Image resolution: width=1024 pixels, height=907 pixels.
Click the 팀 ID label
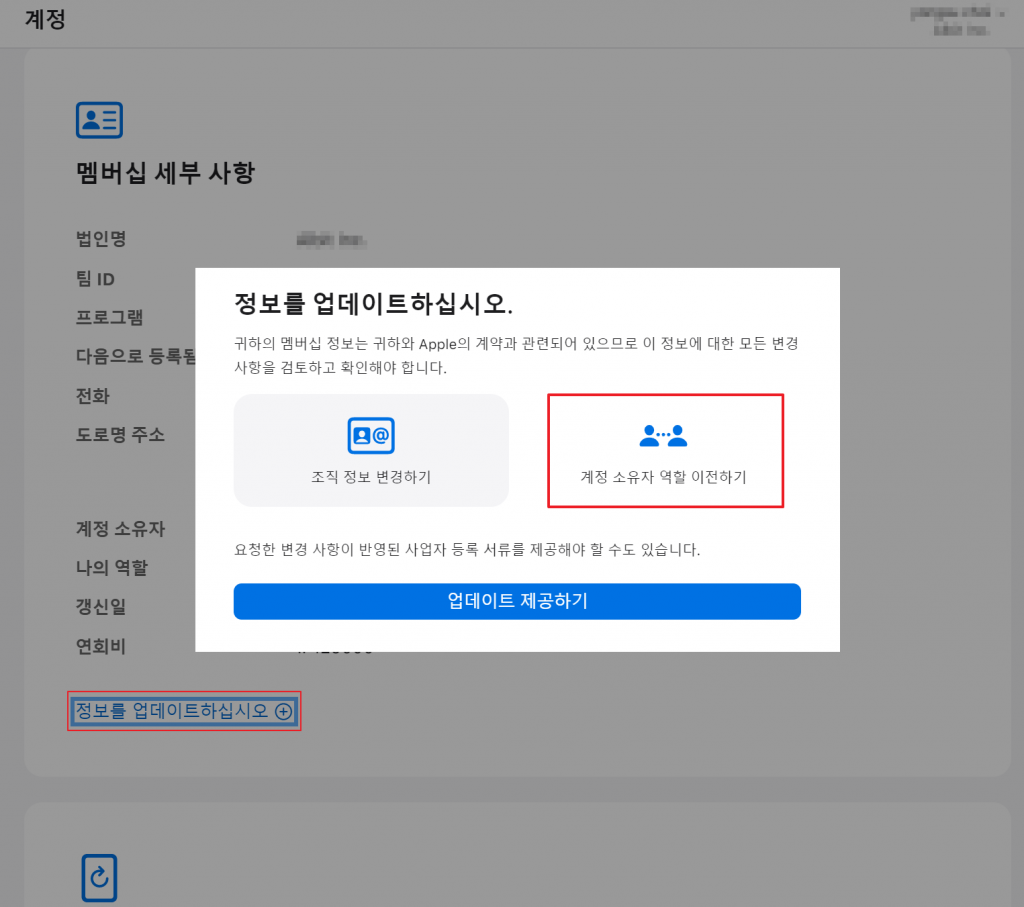point(95,279)
